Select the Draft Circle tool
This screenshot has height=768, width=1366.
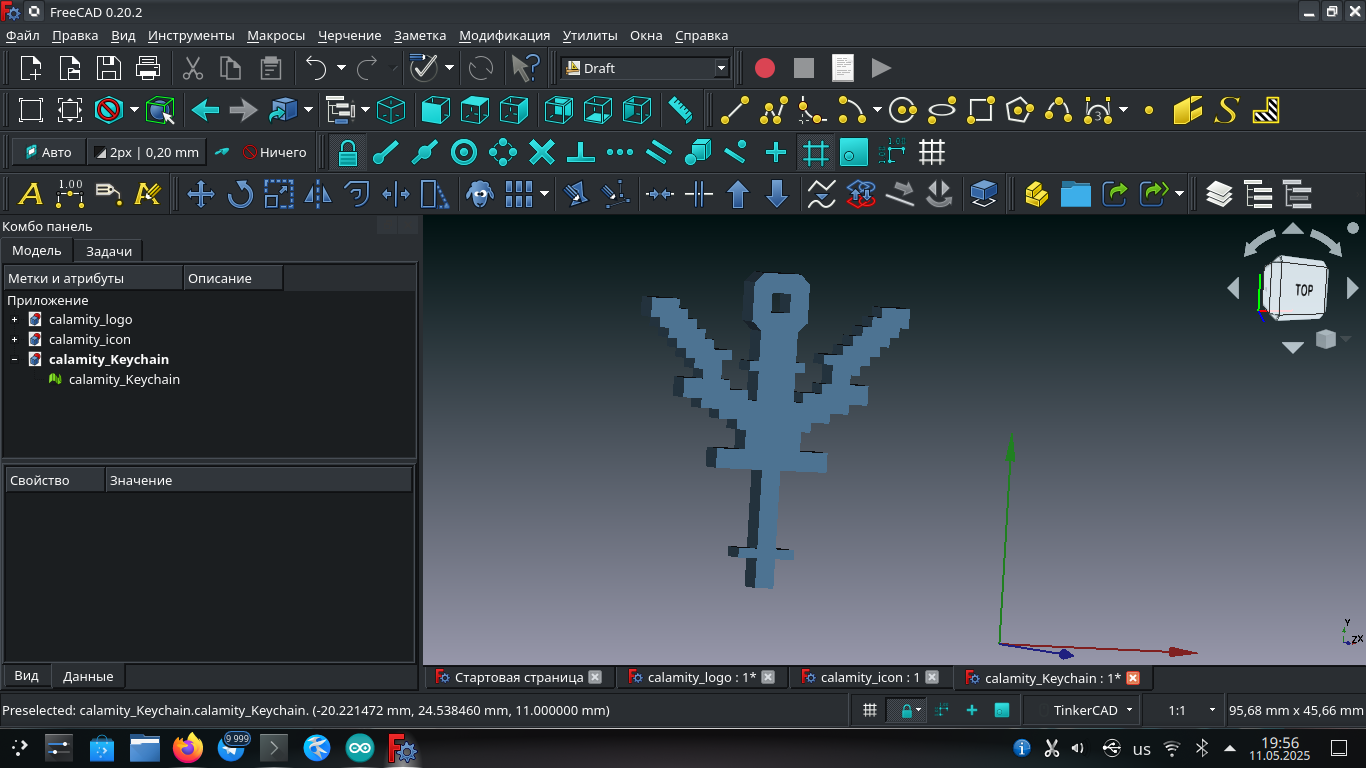[903, 110]
